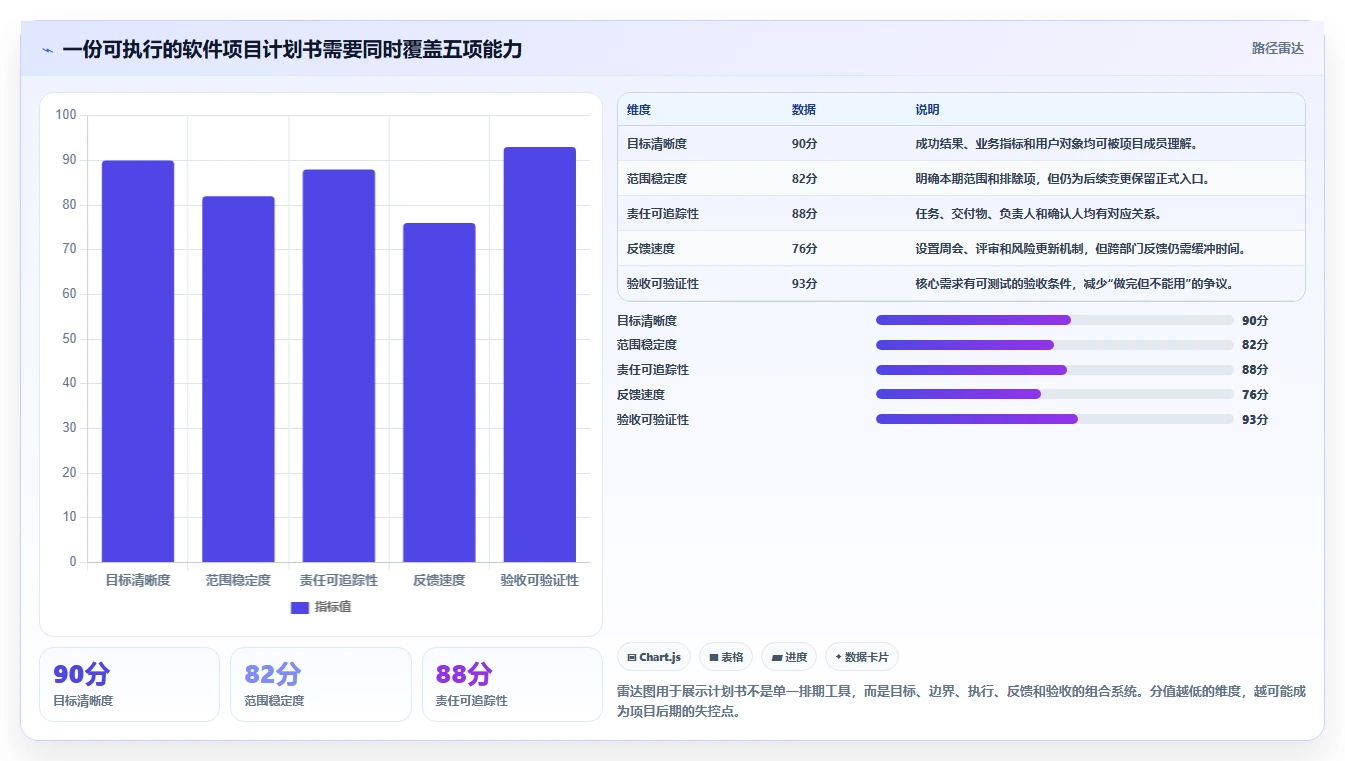Click the footer paragraph starting 雷达图用于展示
1345x761 pixels.
click(x=961, y=702)
